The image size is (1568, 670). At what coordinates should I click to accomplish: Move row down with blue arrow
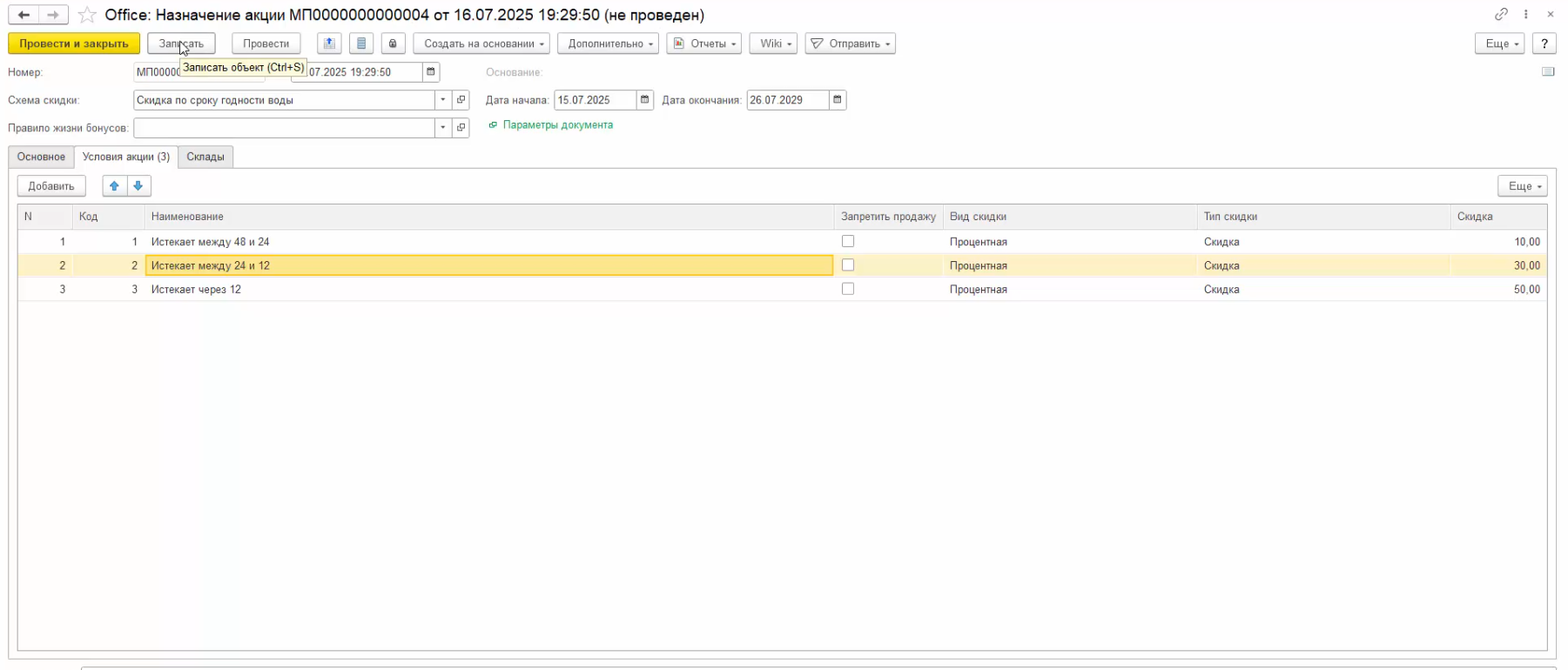pyautogui.click(x=138, y=186)
